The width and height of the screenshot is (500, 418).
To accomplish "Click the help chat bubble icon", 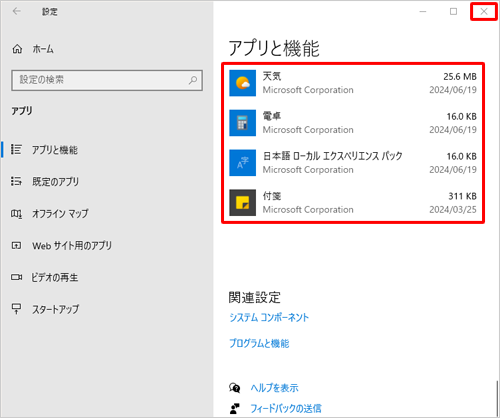I will tap(235, 388).
